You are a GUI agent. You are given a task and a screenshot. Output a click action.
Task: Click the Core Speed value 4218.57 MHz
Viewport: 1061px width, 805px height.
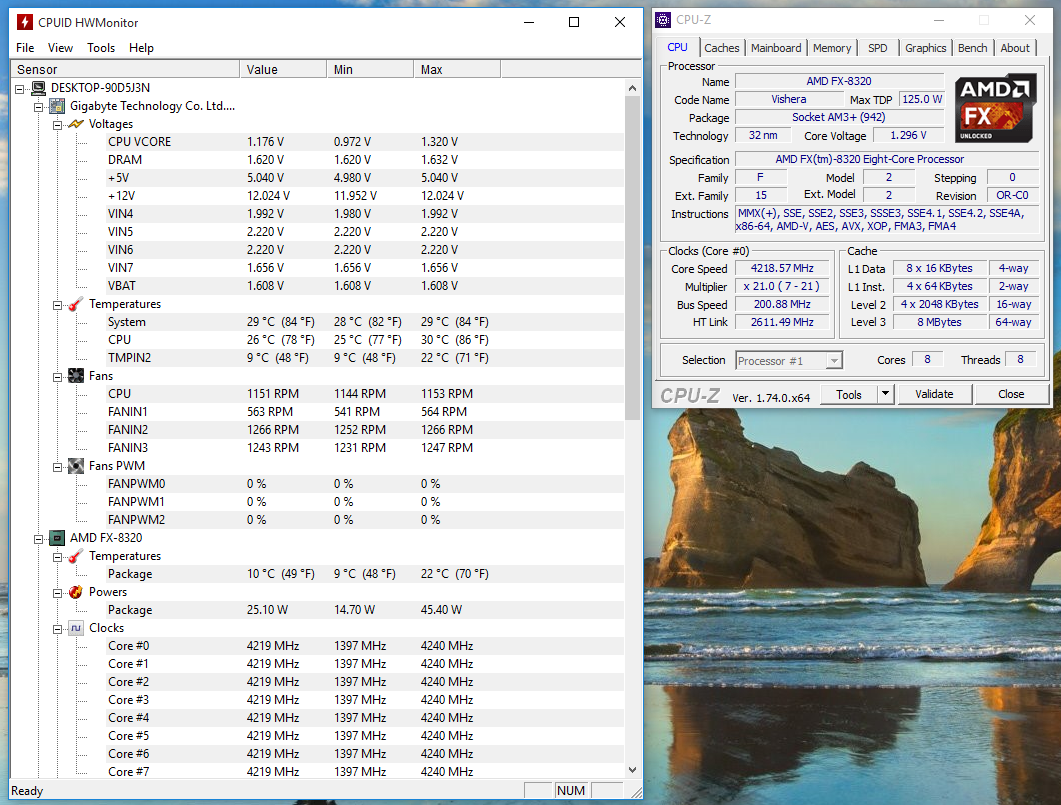(782, 269)
